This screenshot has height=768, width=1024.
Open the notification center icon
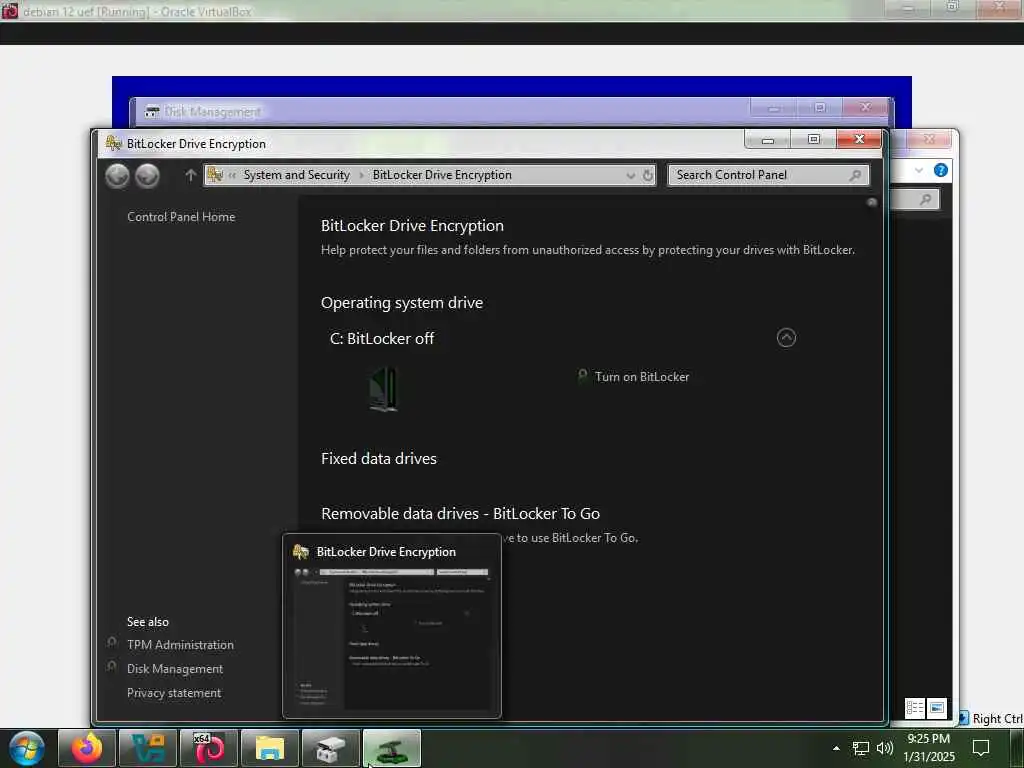click(x=981, y=748)
